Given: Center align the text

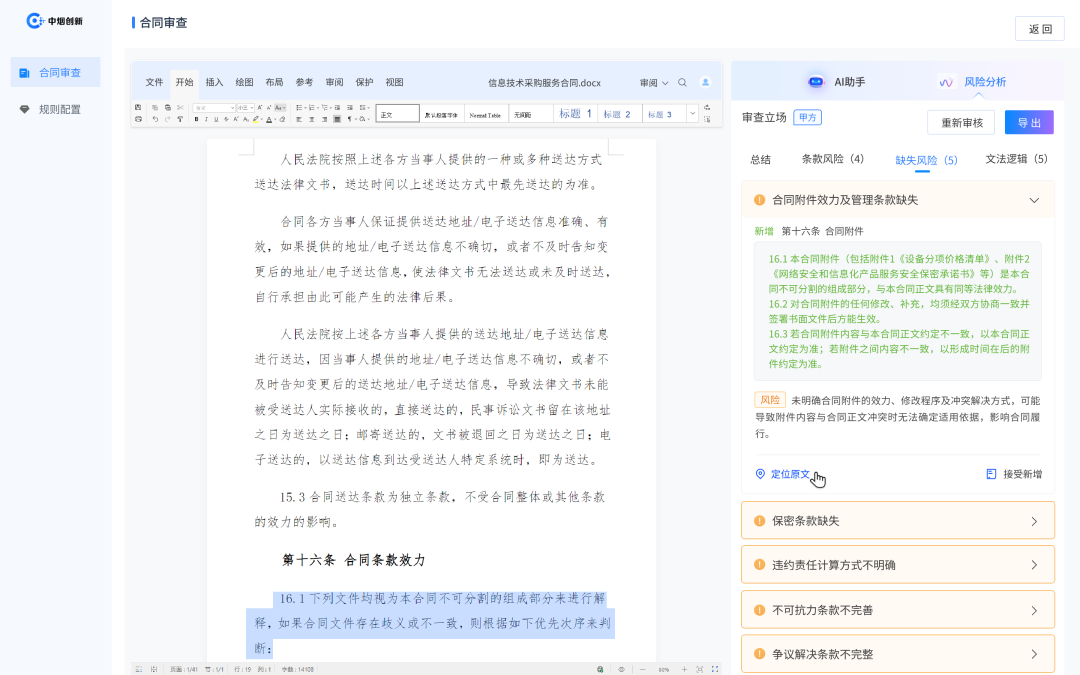Looking at the screenshot, I should tap(312, 119).
